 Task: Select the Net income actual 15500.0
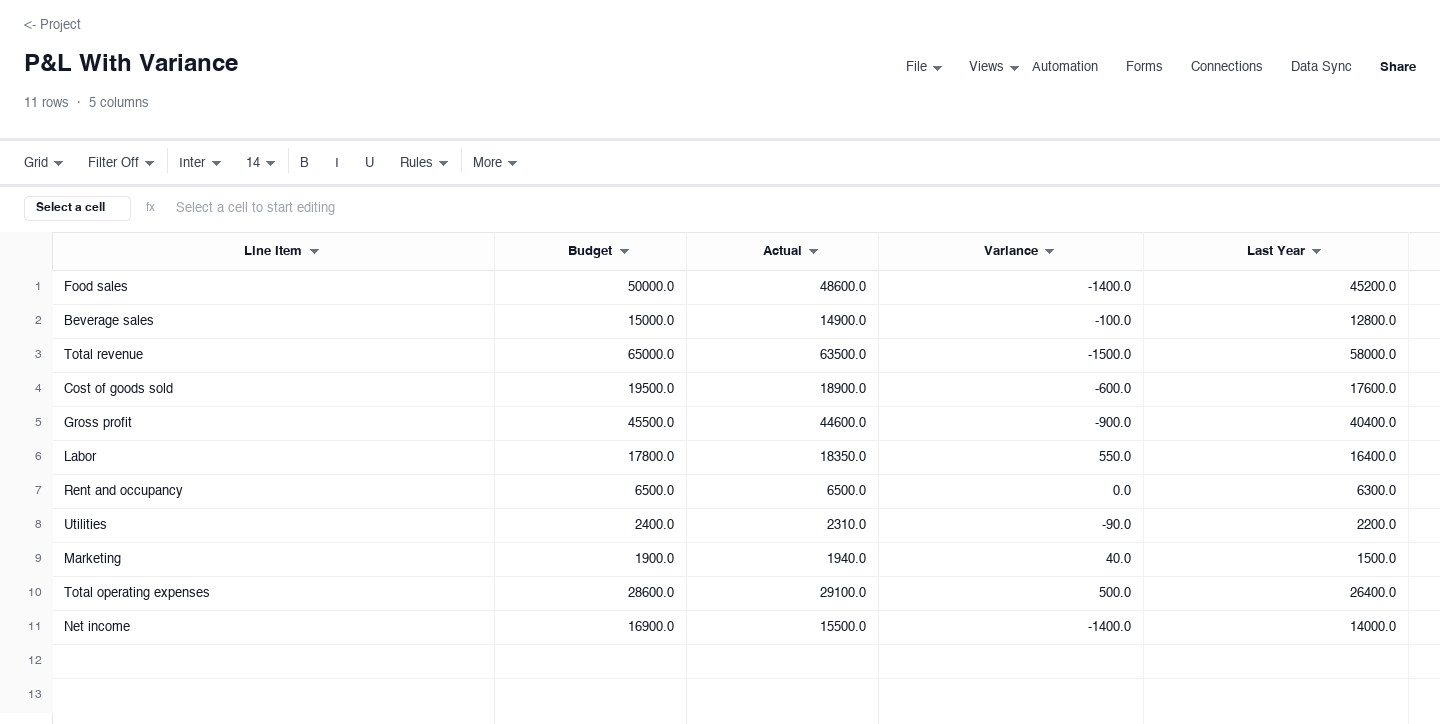(x=783, y=627)
